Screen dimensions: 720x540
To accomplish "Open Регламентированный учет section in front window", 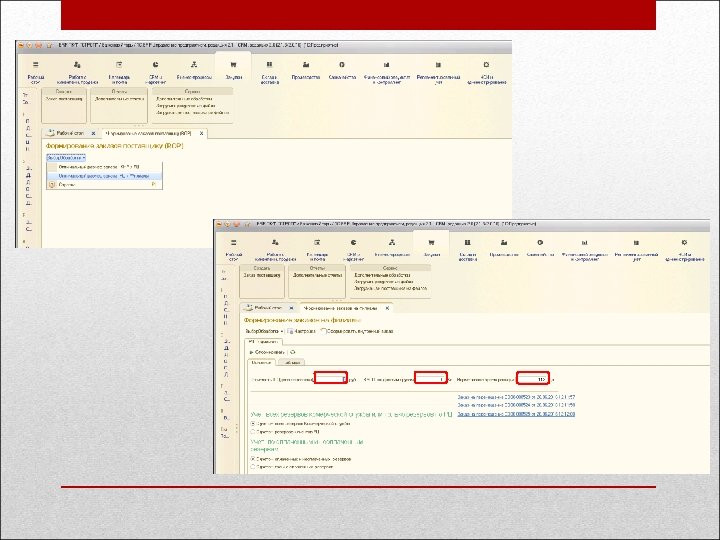I will coord(636,250).
